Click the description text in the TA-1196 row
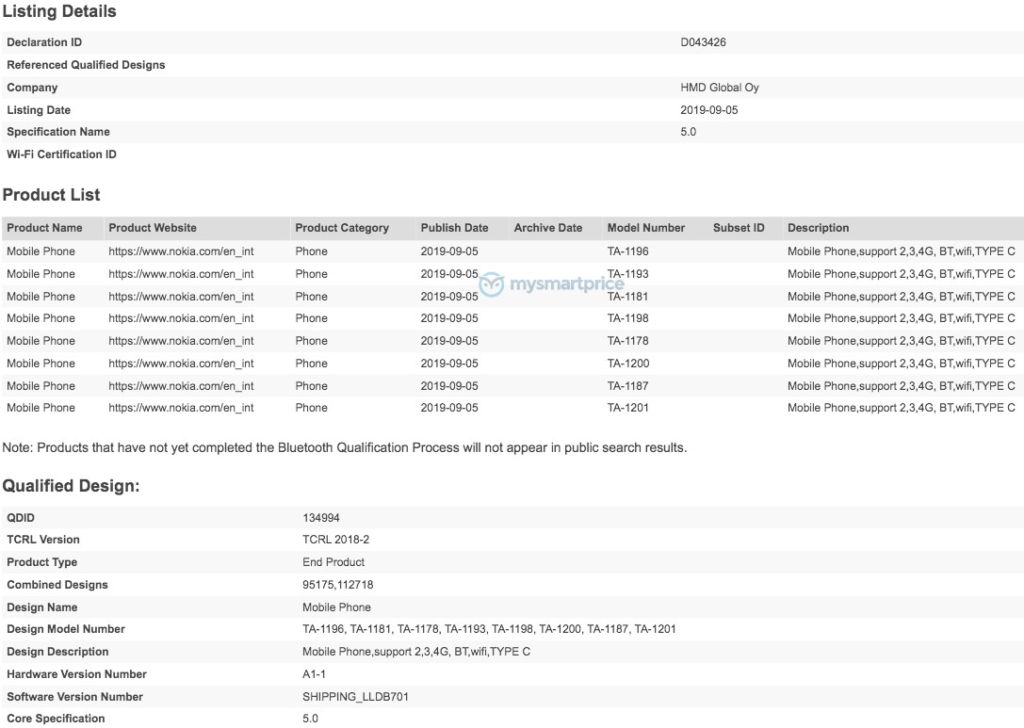The width and height of the screenshot is (1024, 728). click(901, 251)
